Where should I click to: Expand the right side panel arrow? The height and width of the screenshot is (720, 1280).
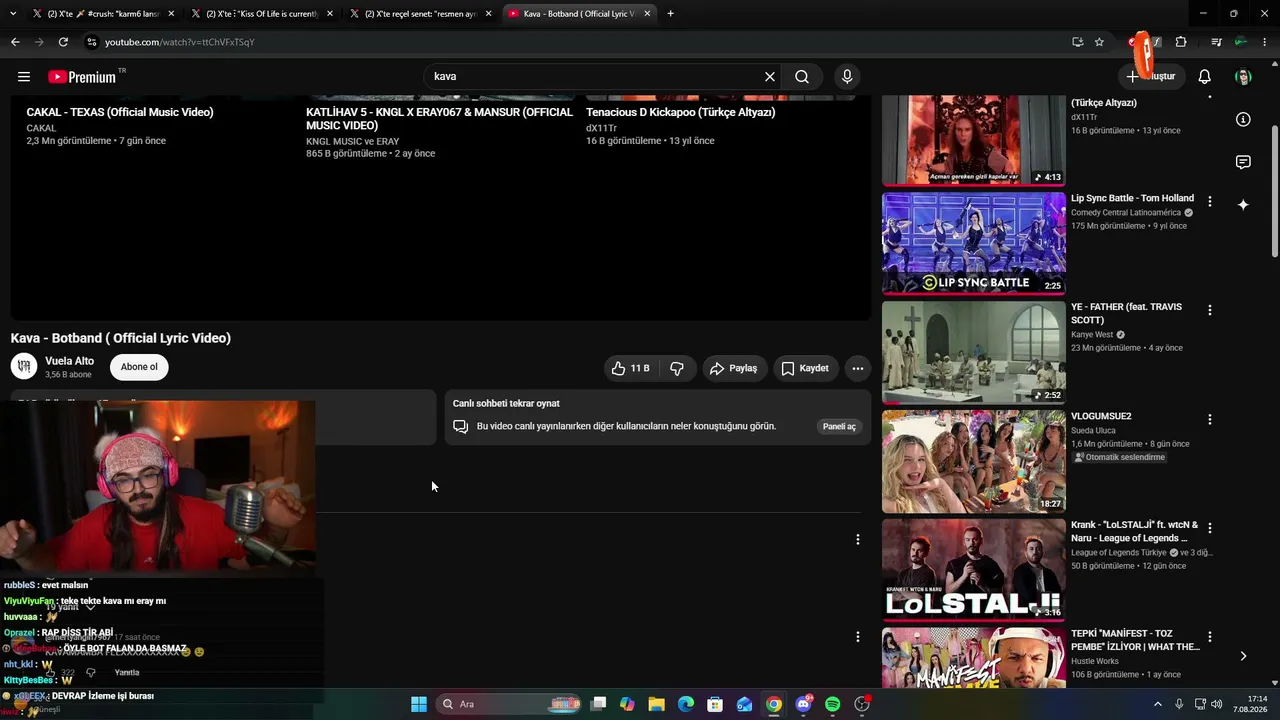[1243, 656]
